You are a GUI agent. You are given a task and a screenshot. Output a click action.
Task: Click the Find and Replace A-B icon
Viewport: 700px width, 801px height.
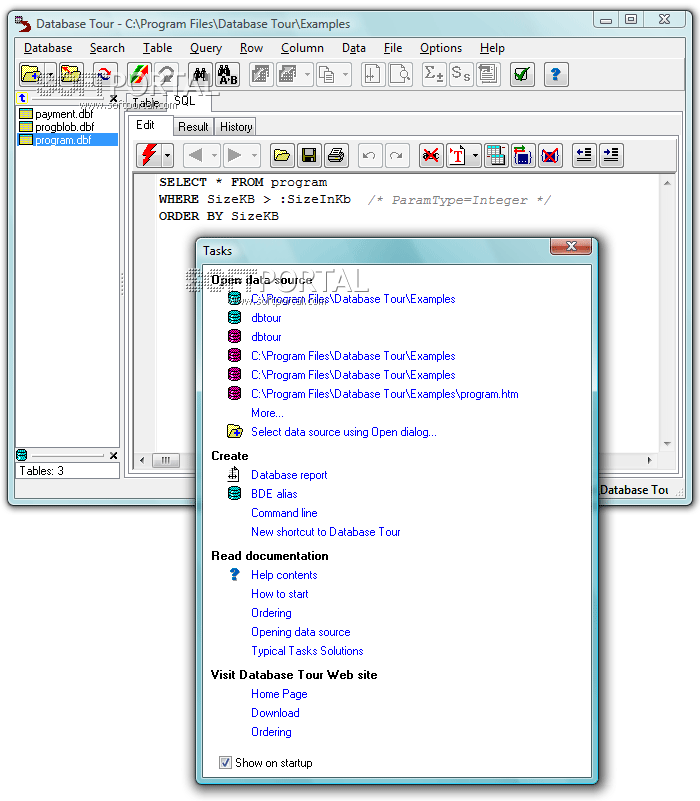tap(227, 75)
